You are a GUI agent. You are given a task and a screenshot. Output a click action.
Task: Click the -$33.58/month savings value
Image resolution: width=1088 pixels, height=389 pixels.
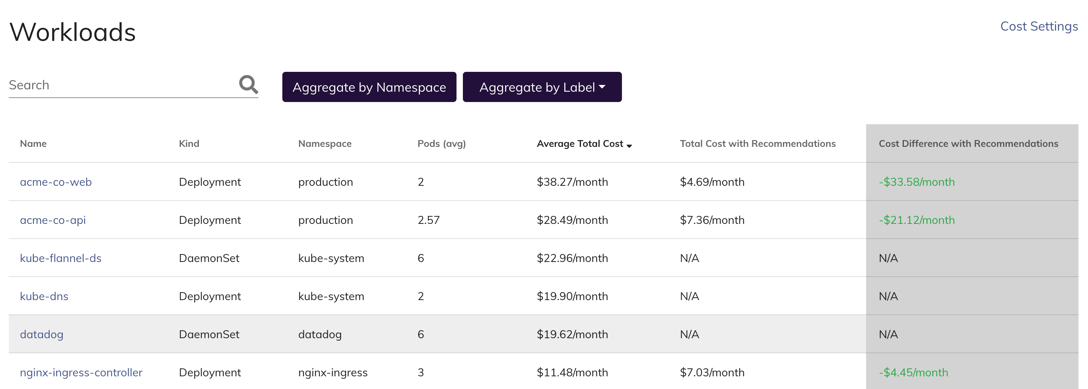pos(917,182)
